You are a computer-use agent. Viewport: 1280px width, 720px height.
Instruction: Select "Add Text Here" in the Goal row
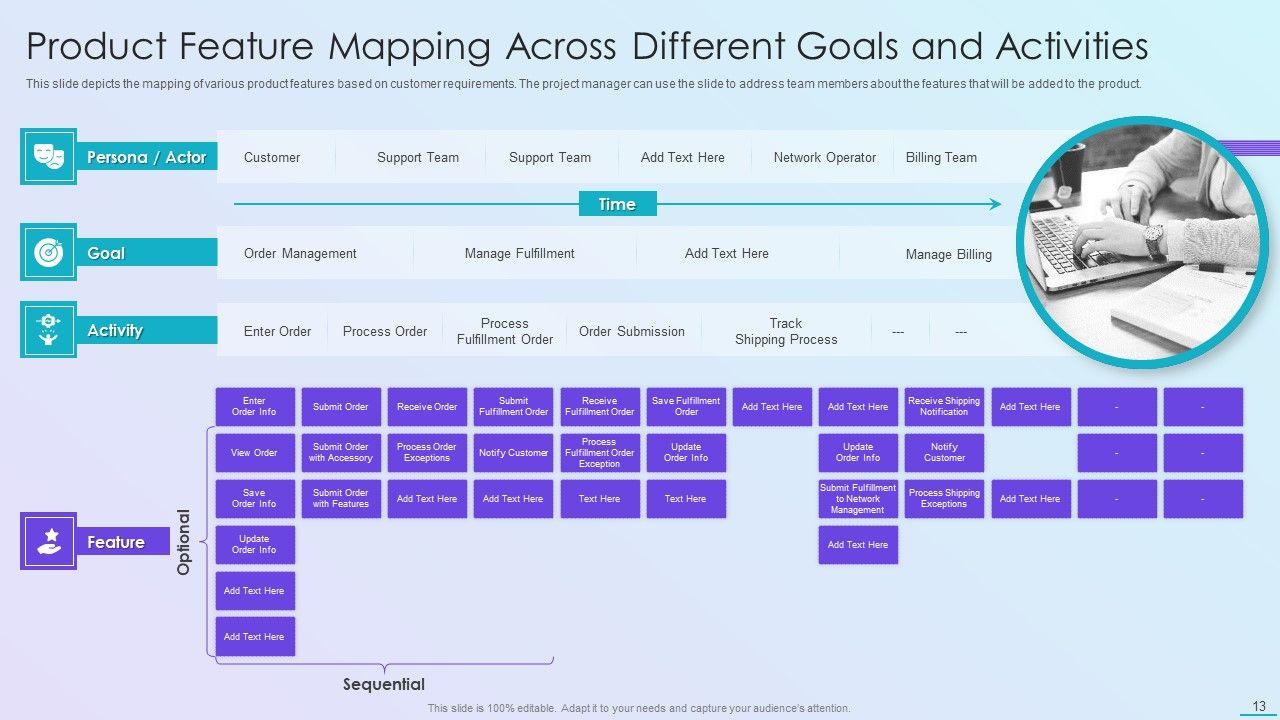click(727, 253)
